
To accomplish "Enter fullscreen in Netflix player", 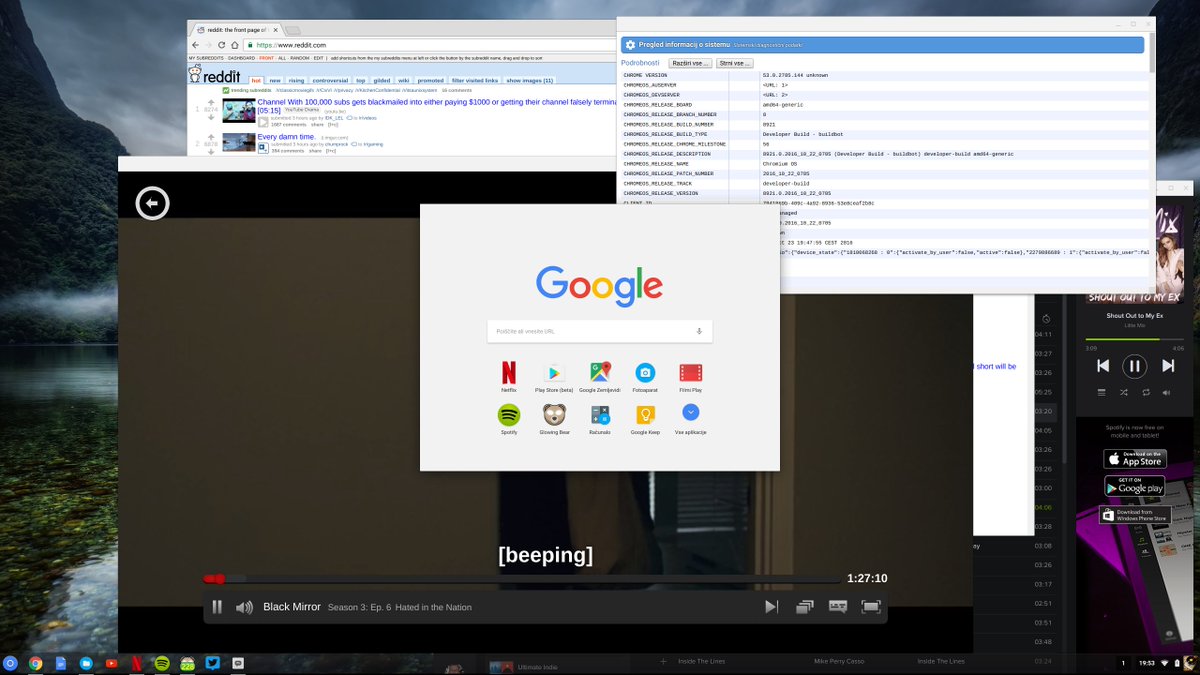I will coord(871,607).
